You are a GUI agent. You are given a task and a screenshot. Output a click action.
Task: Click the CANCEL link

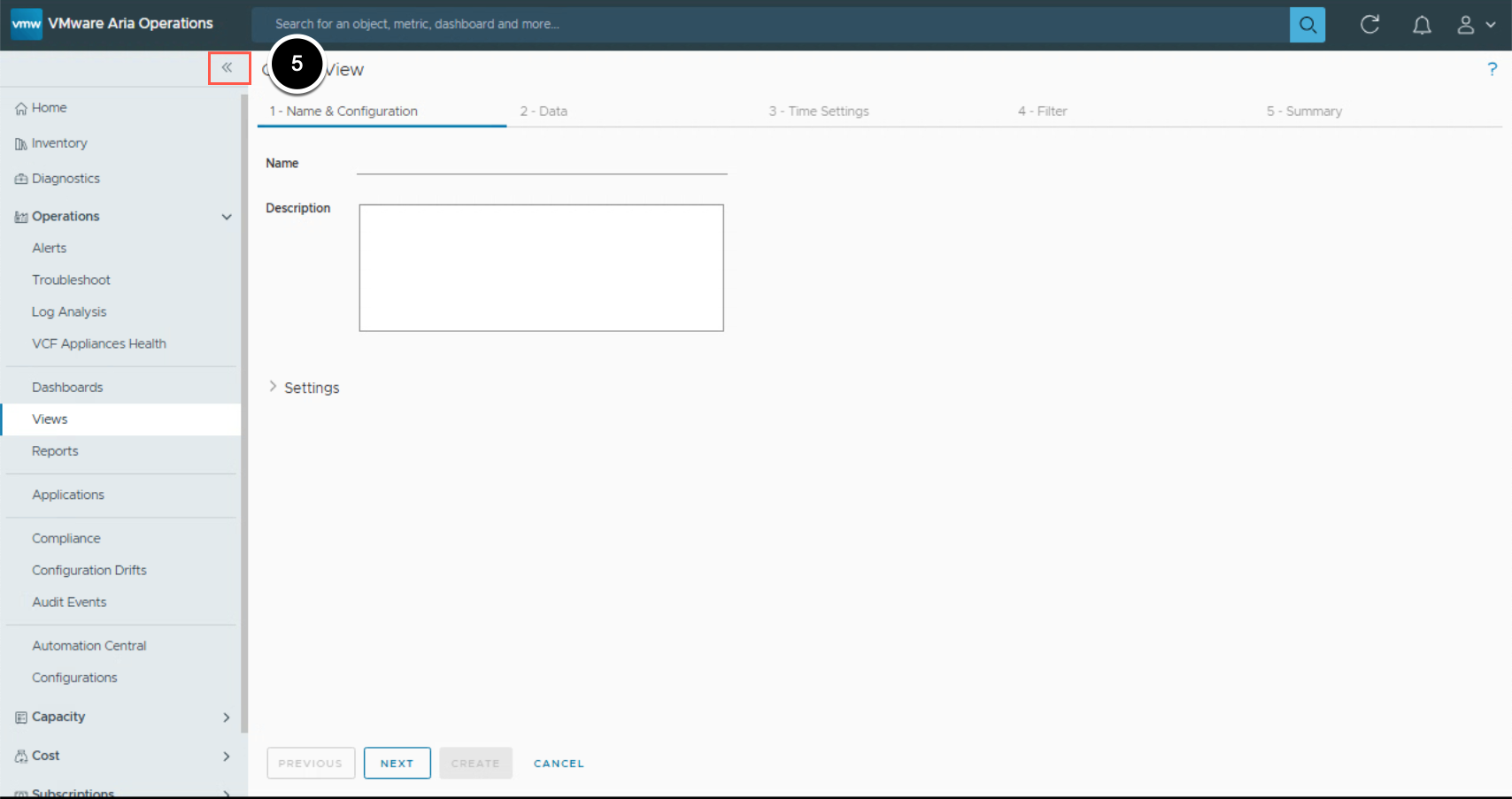(559, 763)
